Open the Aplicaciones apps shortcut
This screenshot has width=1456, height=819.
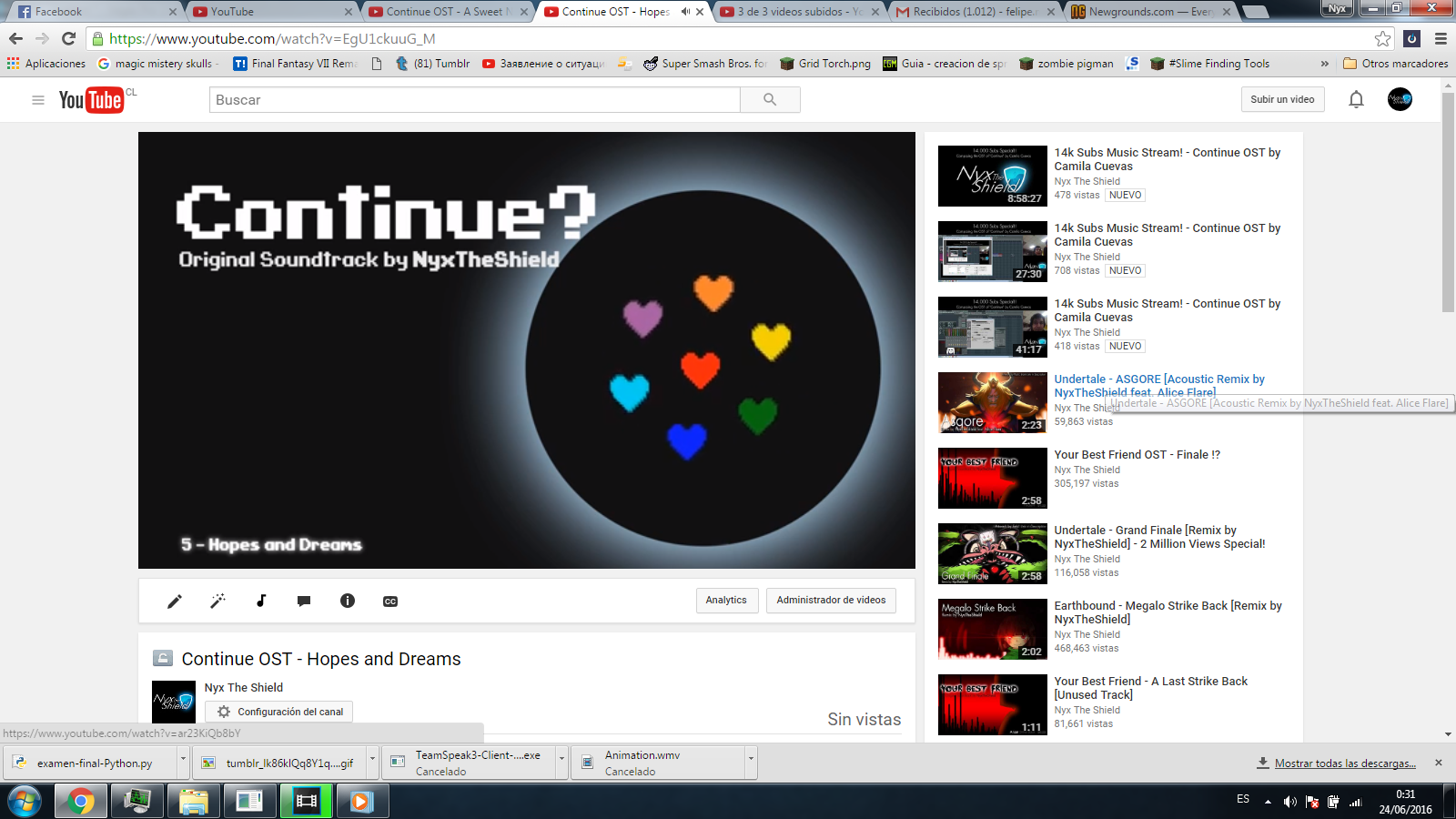(45, 64)
